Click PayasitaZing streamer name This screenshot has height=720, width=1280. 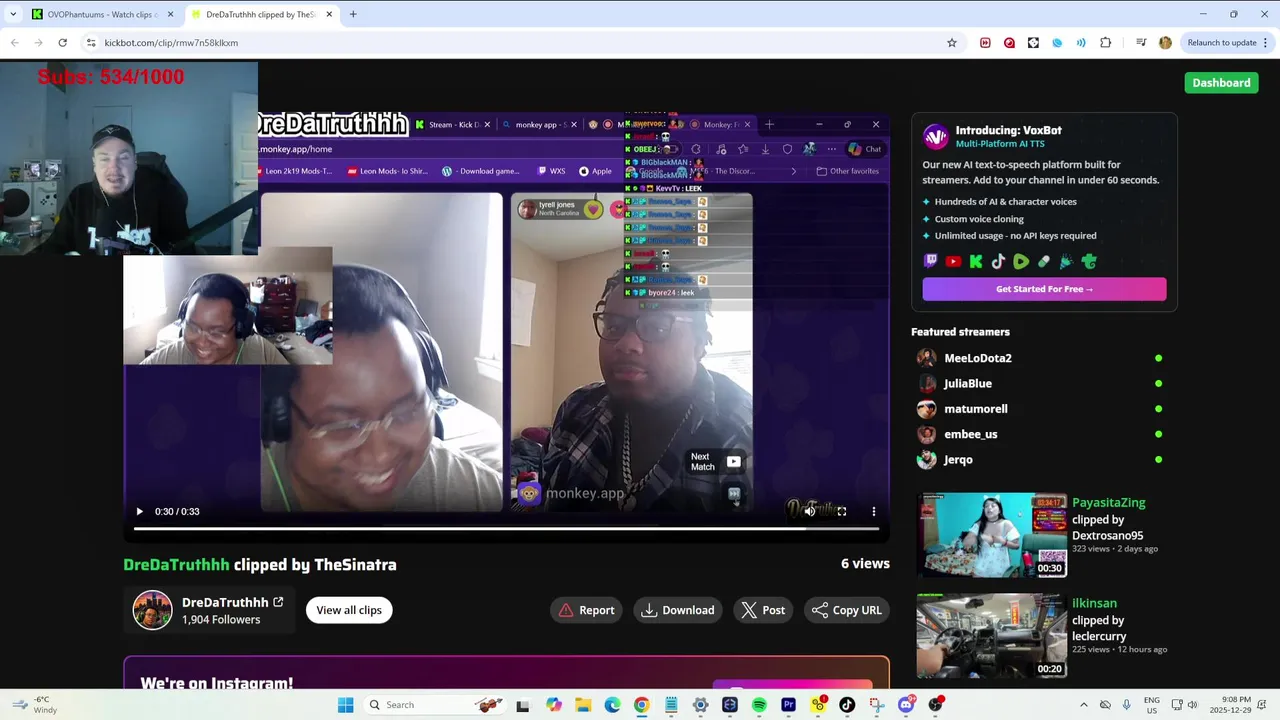1109,503
